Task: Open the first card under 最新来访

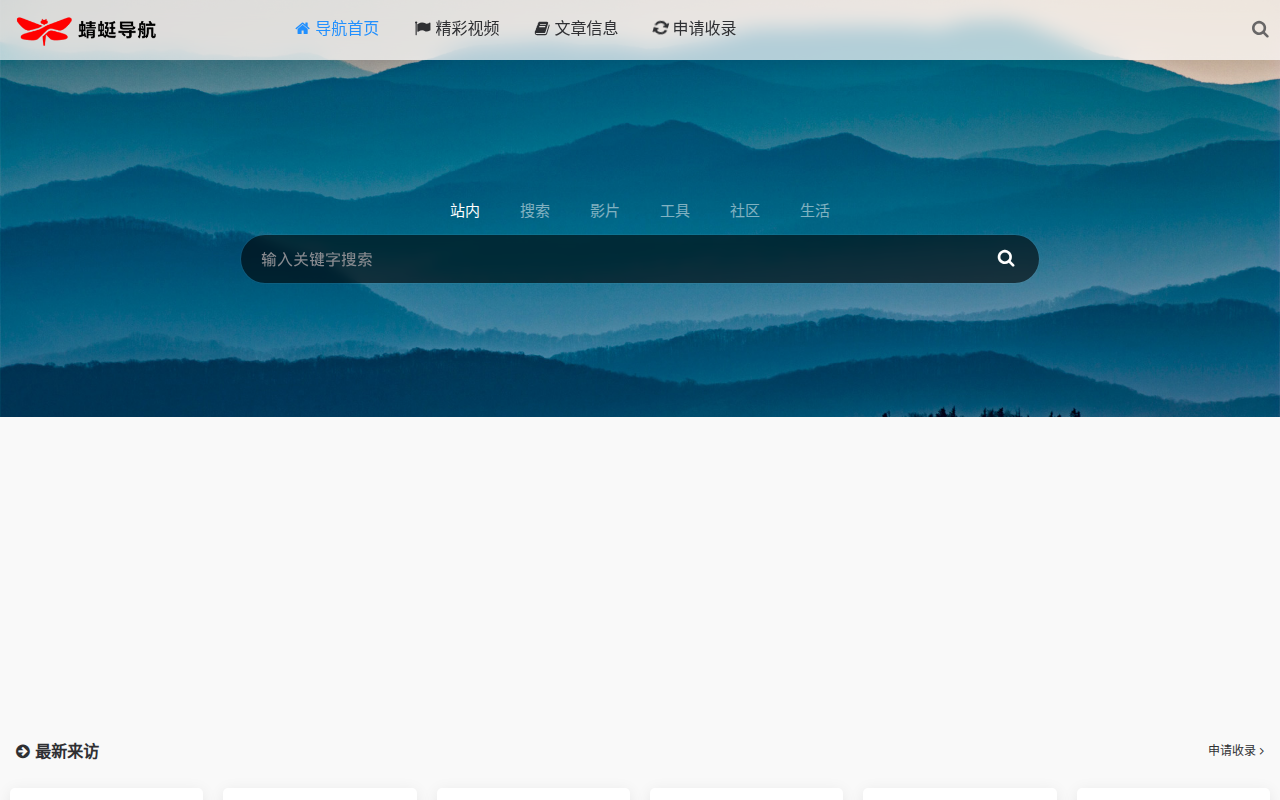Action: click(106, 794)
